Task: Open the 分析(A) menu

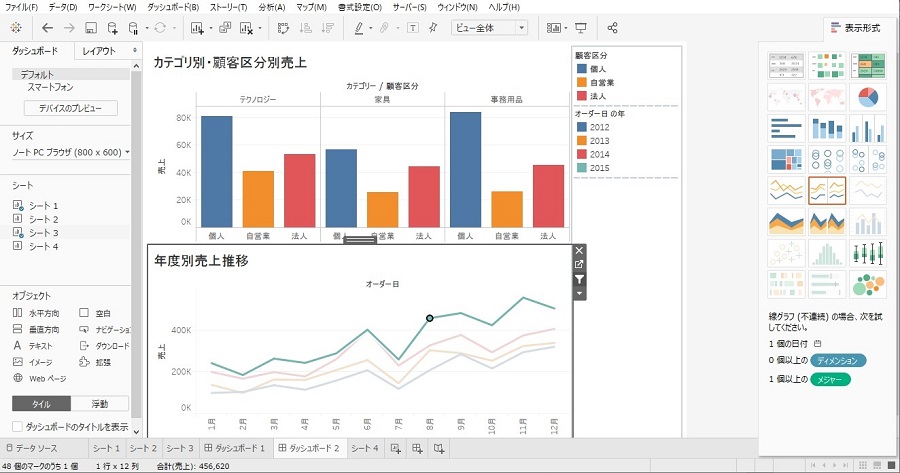Action: (x=271, y=7)
